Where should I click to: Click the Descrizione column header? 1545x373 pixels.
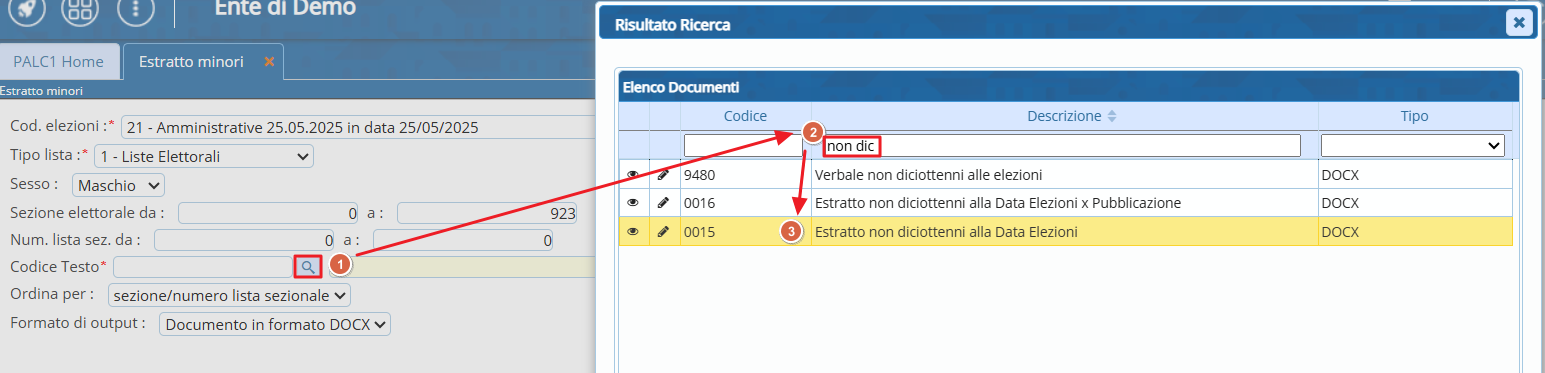point(1064,116)
